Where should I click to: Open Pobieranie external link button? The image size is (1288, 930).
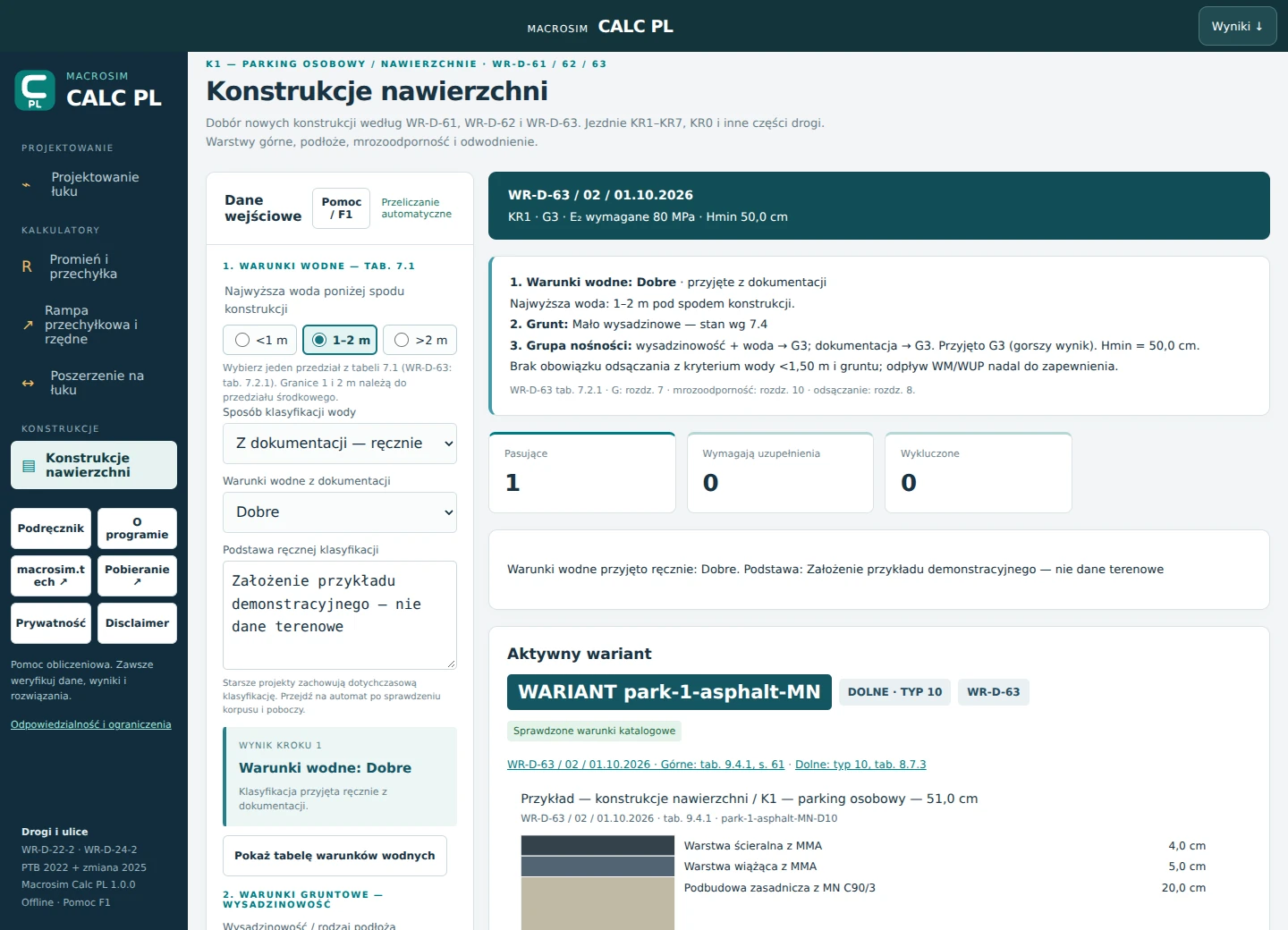click(137, 576)
